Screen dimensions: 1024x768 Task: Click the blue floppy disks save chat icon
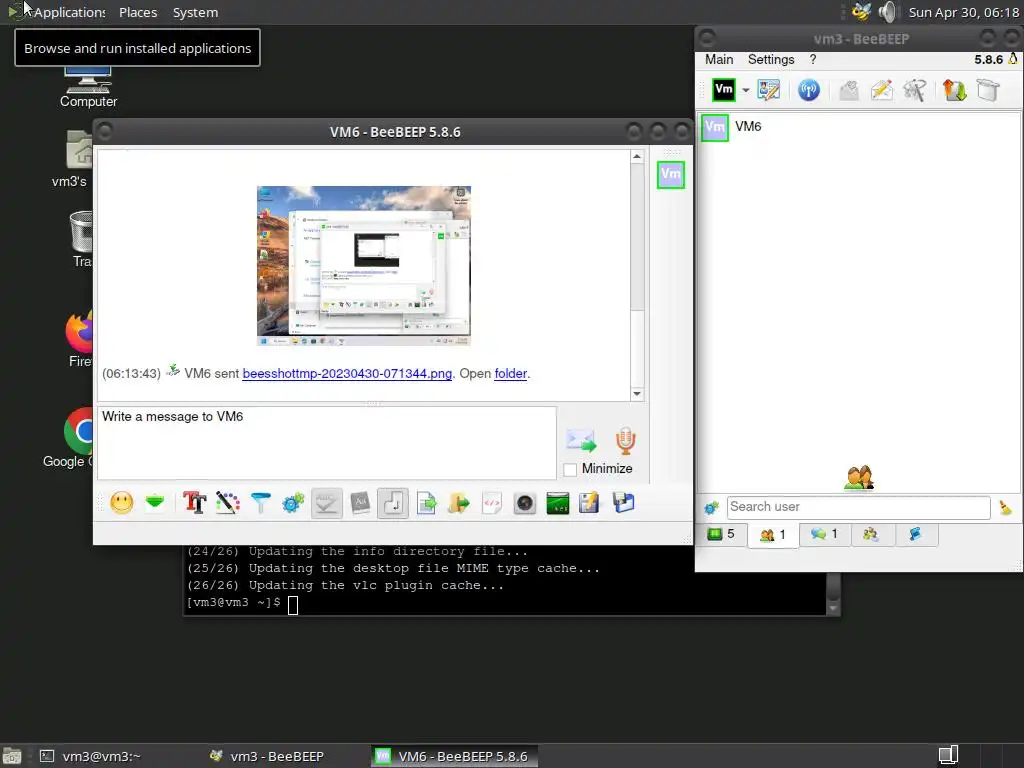tap(624, 503)
